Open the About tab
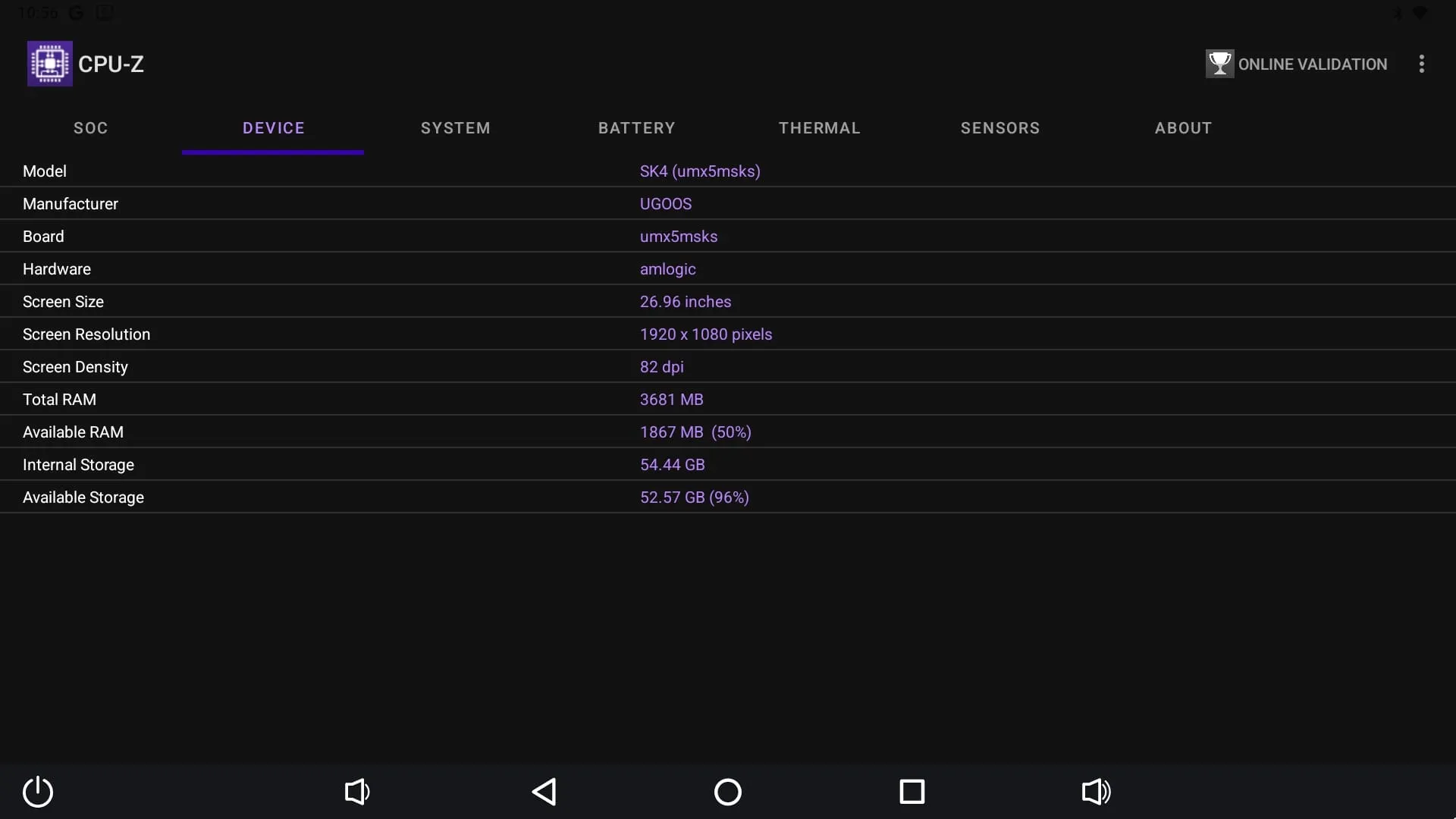This screenshot has height=819, width=1456. pyautogui.click(x=1183, y=128)
